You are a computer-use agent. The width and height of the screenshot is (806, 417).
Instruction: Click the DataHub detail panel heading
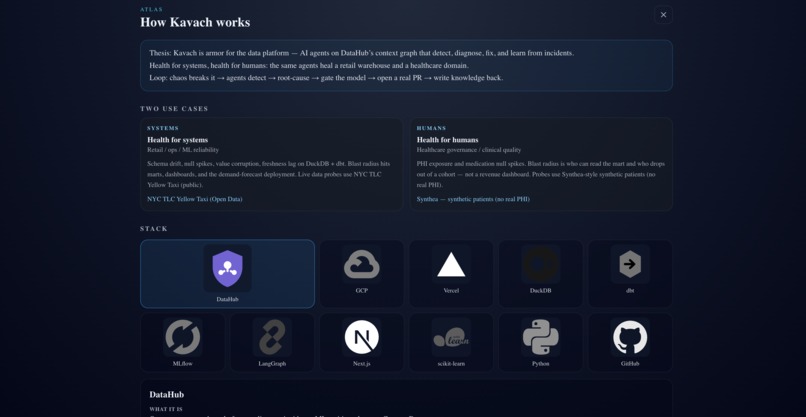[167, 395]
